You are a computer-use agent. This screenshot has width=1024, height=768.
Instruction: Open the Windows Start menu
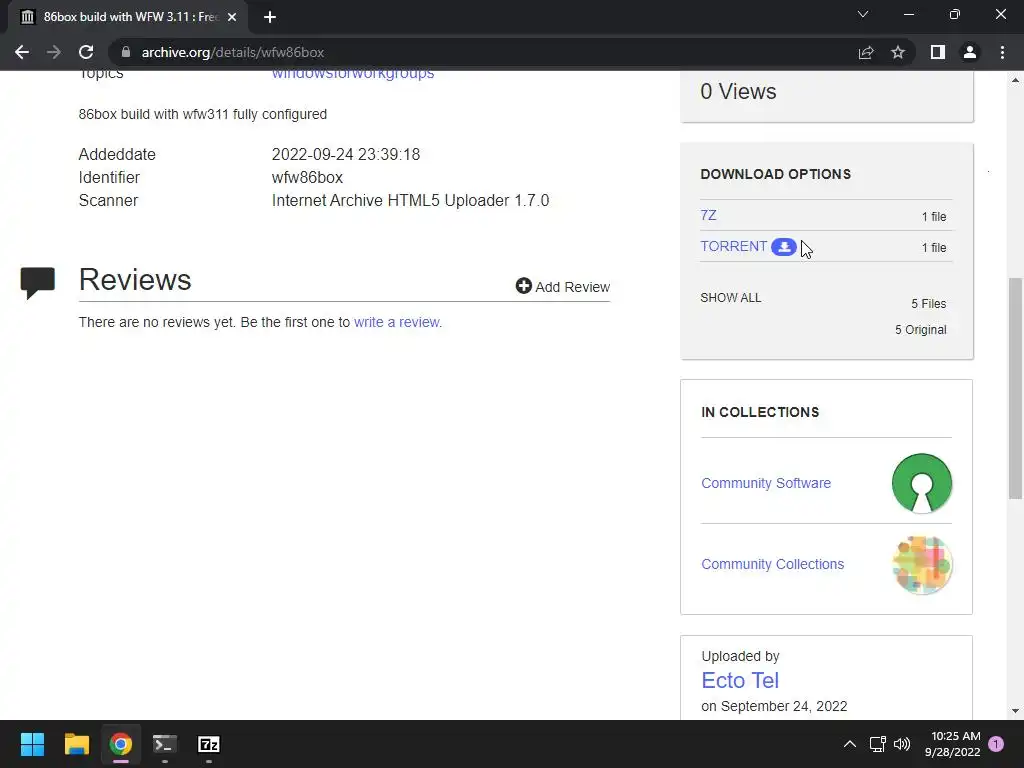click(x=32, y=744)
